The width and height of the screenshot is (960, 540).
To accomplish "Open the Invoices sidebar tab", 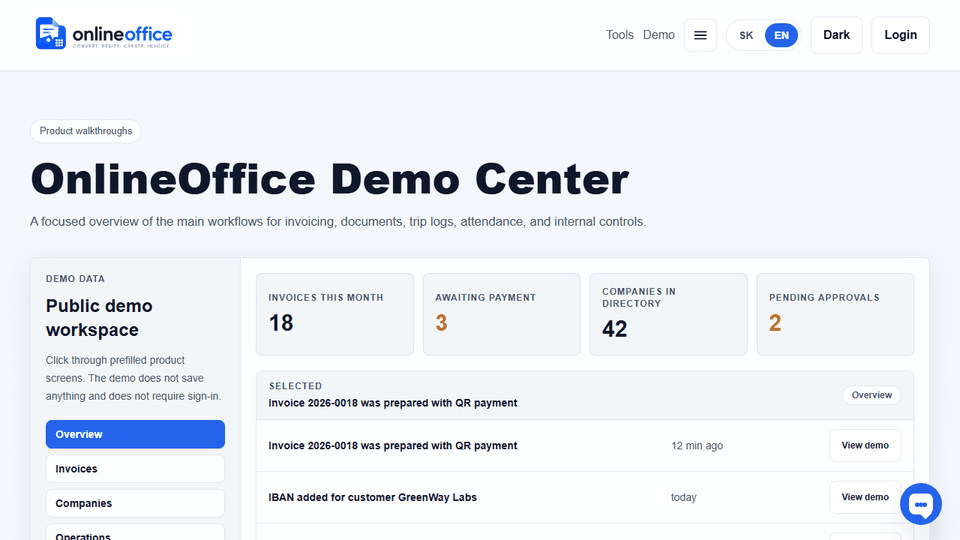I will 135,469.
